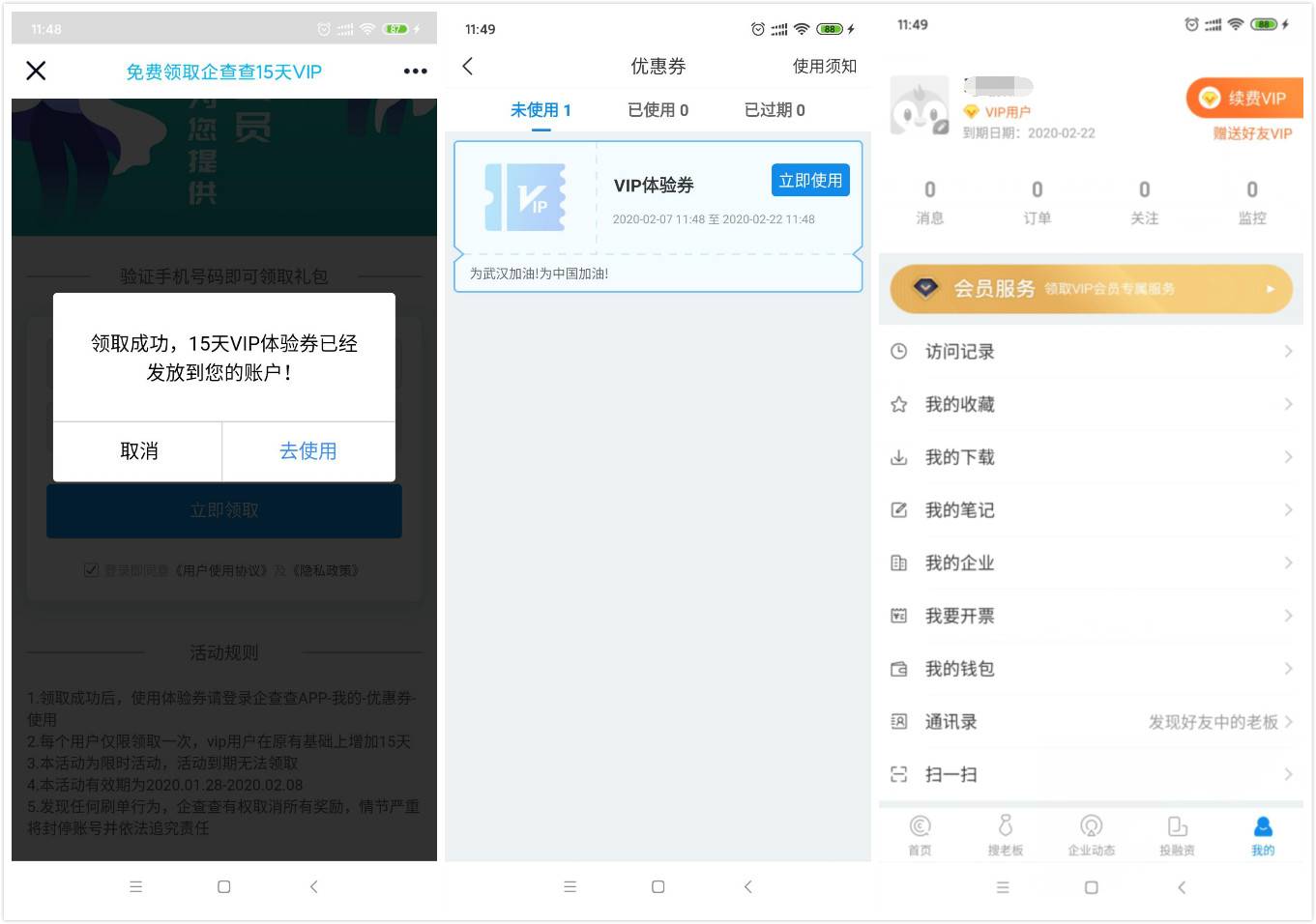Screen dimensions: 1316x924
Task: Open the 《用户使用协议》 link
Action: 220,571
